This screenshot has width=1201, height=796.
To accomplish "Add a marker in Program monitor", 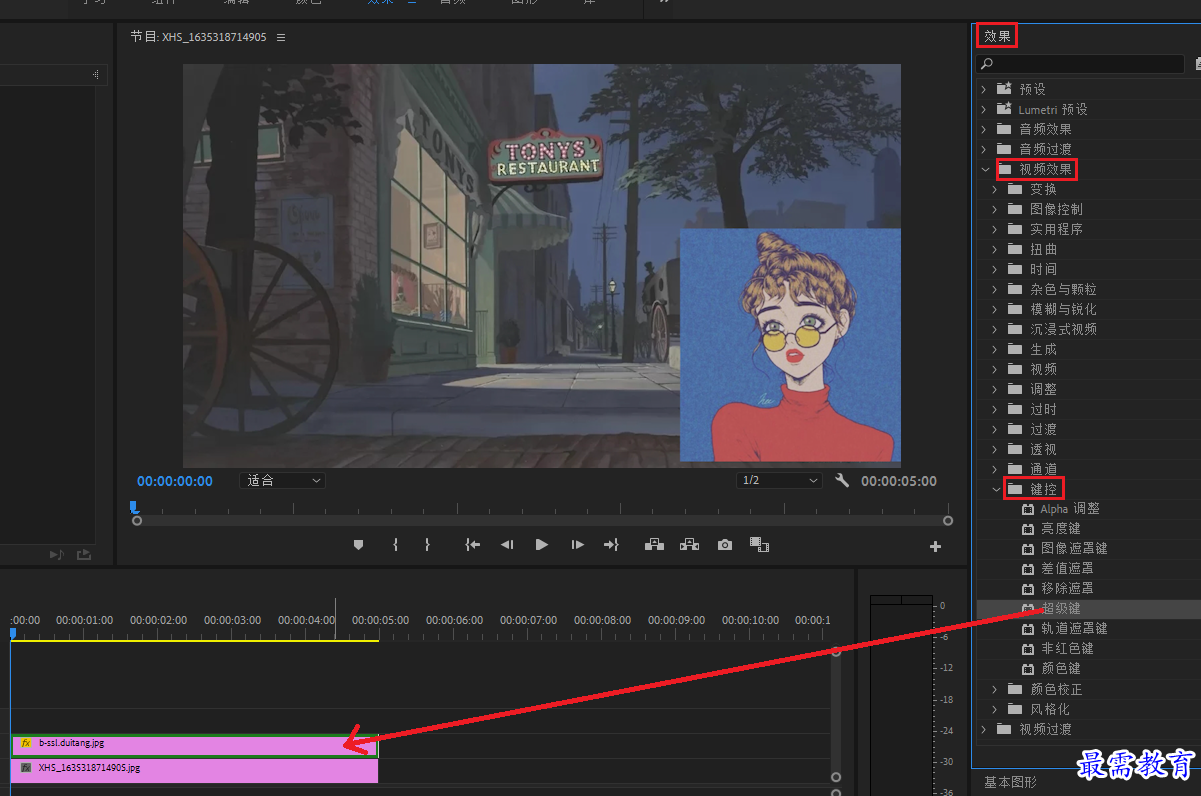I will (x=358, y=545).
